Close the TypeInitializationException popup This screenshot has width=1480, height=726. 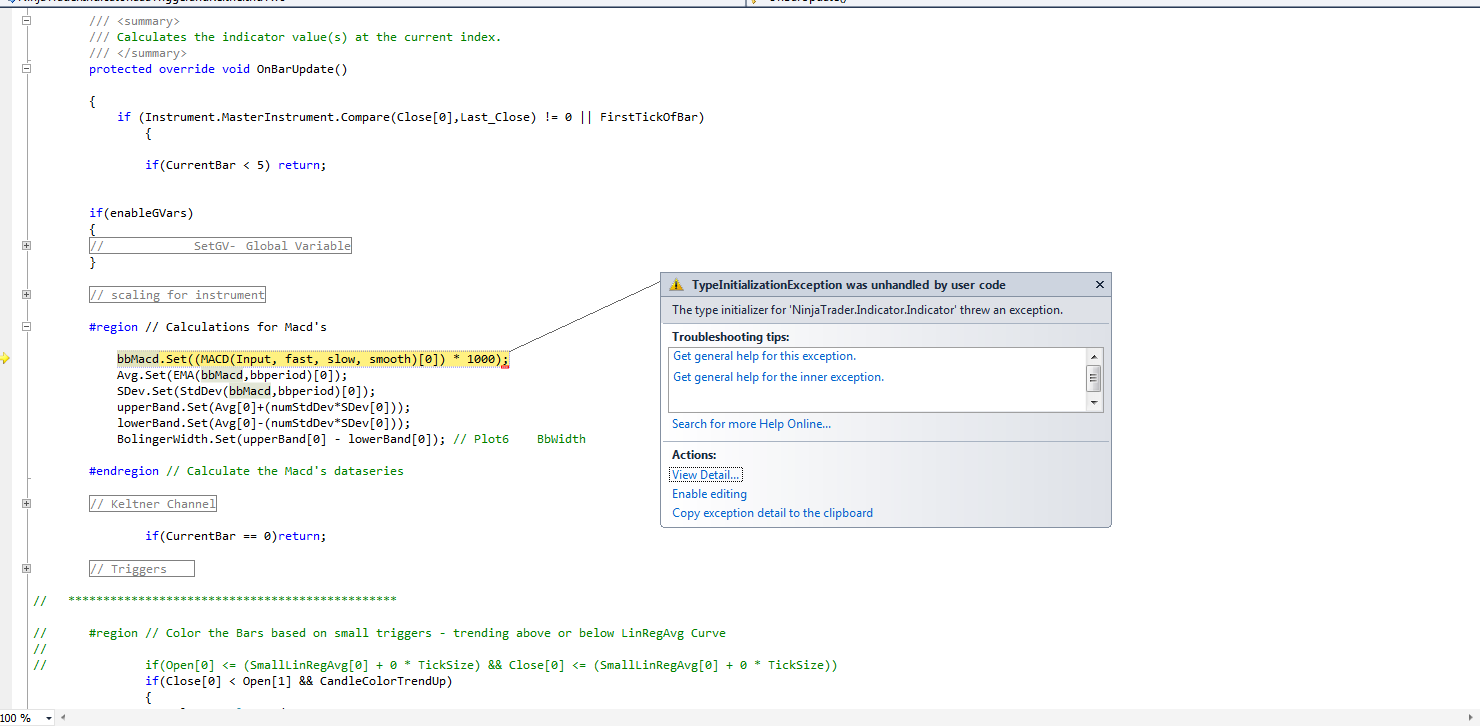pyautogui.click(x=1100, y=285)
